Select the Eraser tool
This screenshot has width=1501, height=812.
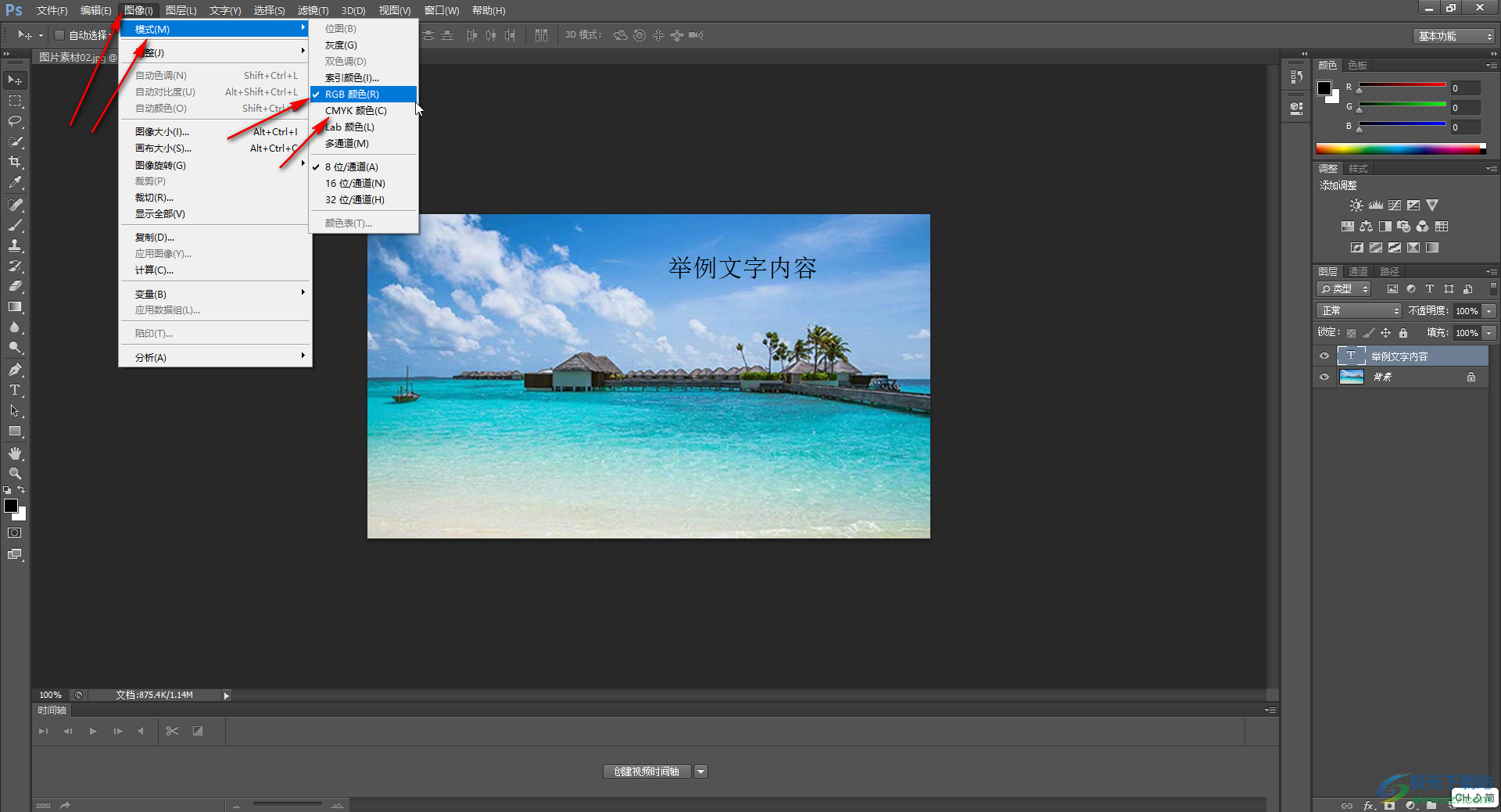pyautogui.click(x=15, y=286)
